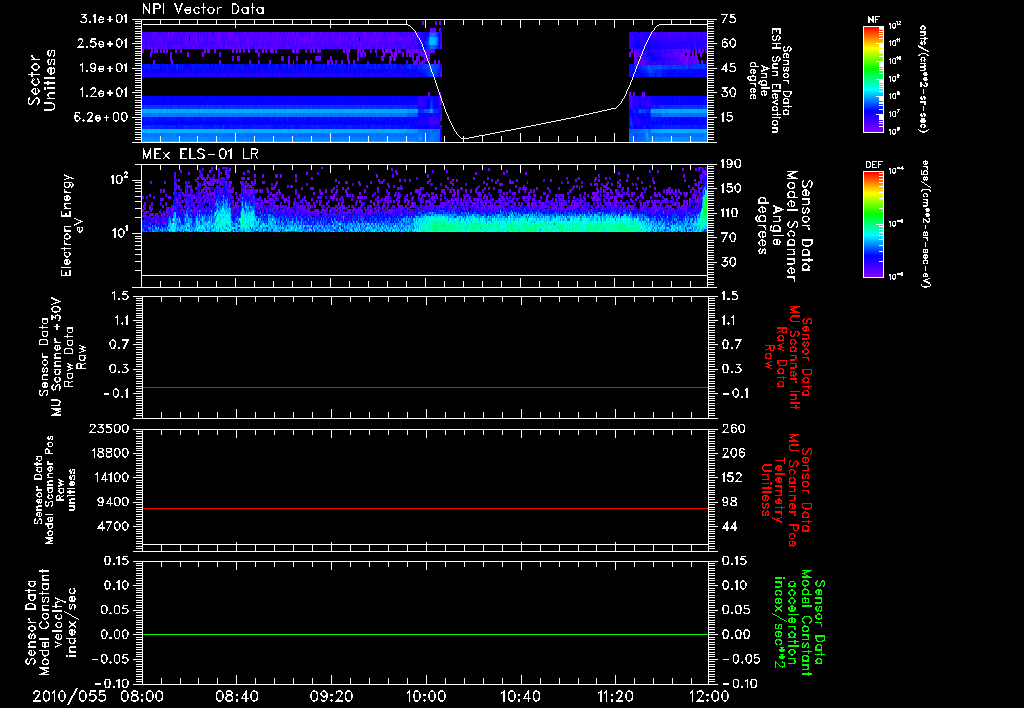This screenshot has width=1024, height=708.
Task: Click the 2.5e+01 sector tick value
Action: 103,43
